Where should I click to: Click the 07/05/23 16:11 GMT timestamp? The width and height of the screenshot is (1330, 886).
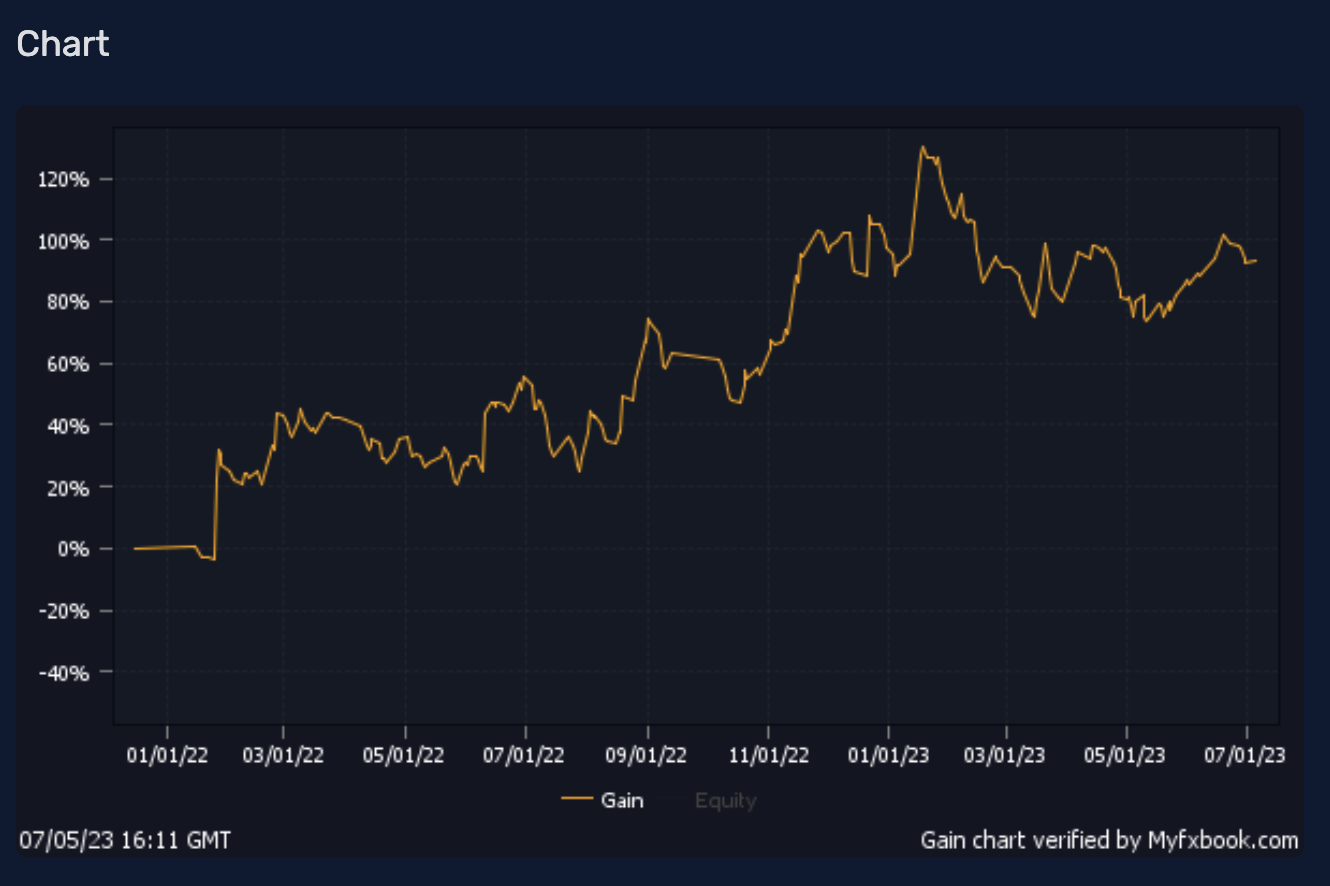(125, 840)
